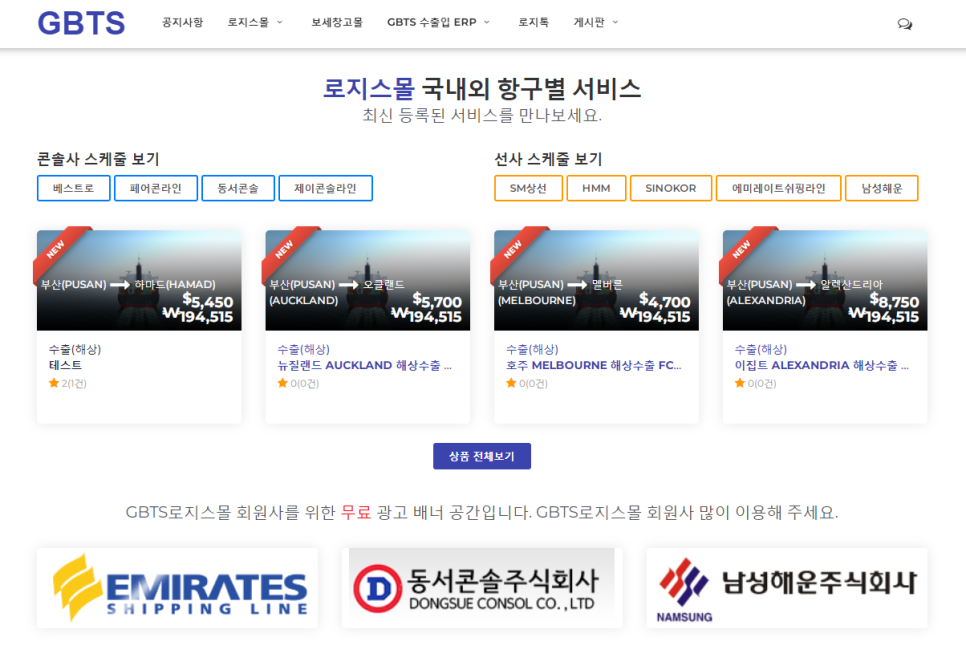Click the Emirates Shipping Line banner
This screenshot has width=966, height=670.
point(177,589)
